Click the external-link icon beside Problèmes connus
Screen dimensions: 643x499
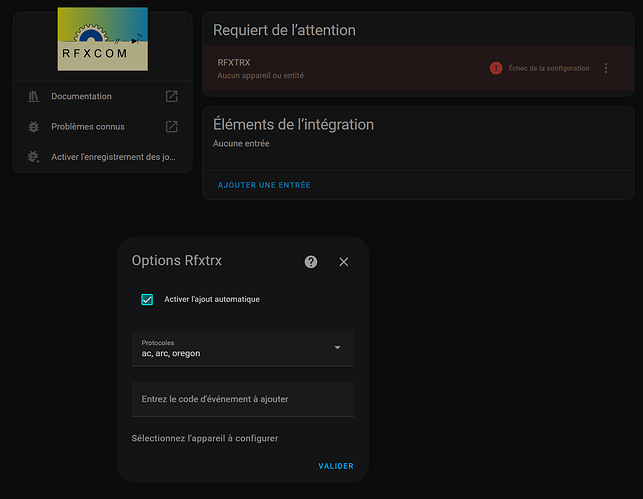click(x=171, y=127)
